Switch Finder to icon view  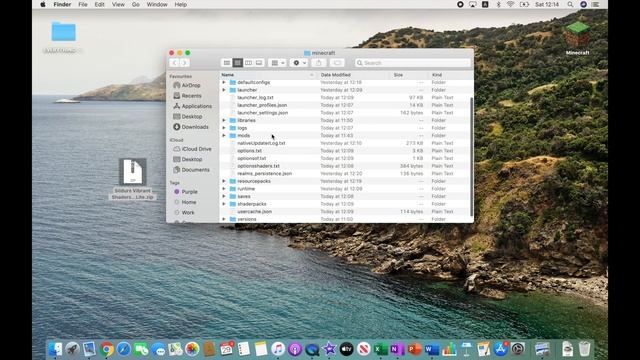(227, 63)
